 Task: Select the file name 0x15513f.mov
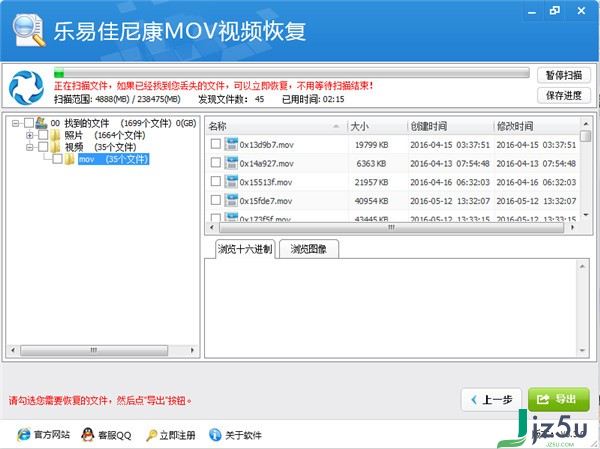pyautogui.click(x=266, y=182)
